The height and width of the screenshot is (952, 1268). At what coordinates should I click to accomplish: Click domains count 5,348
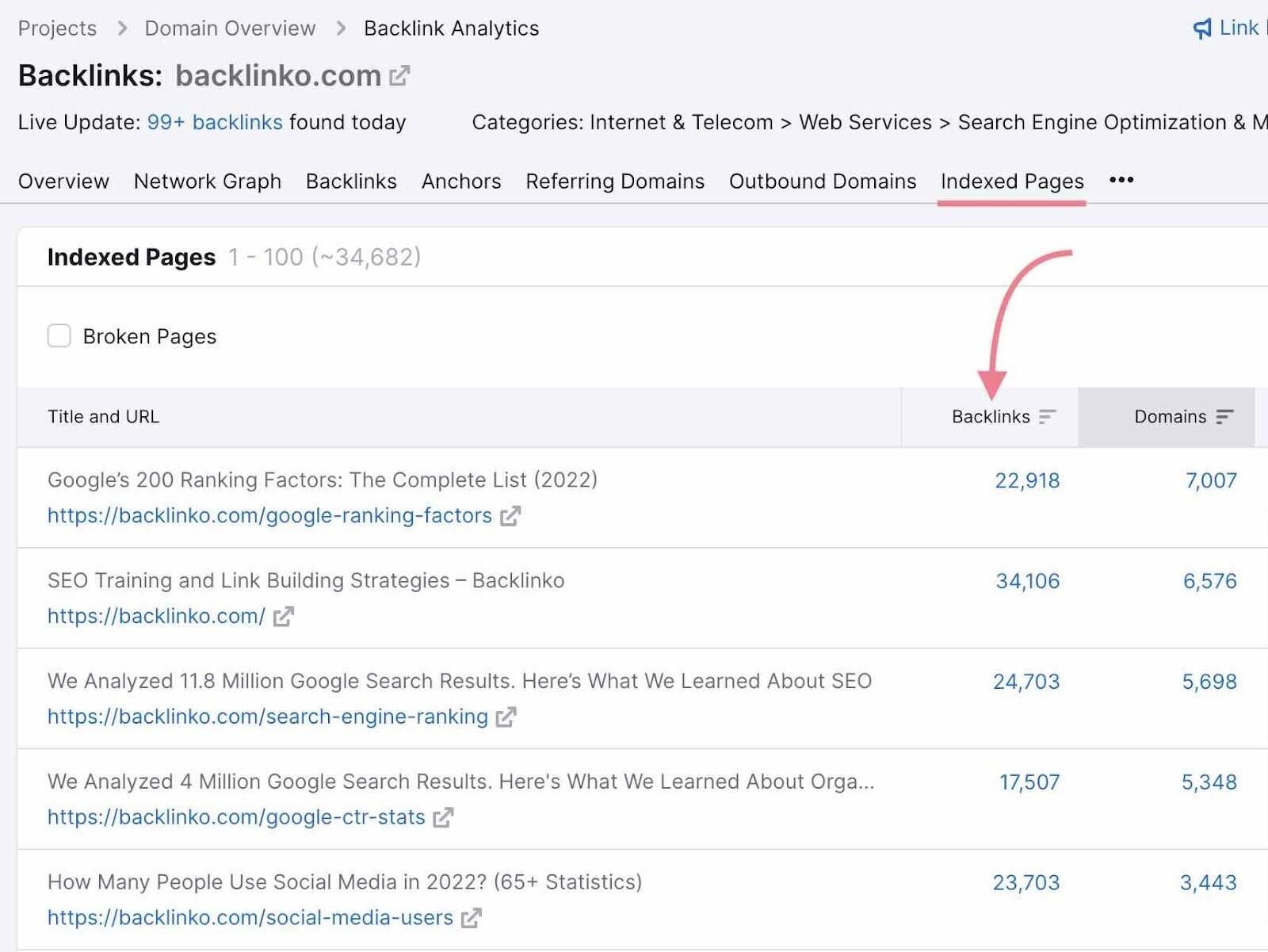click(x=1209, y=782)
